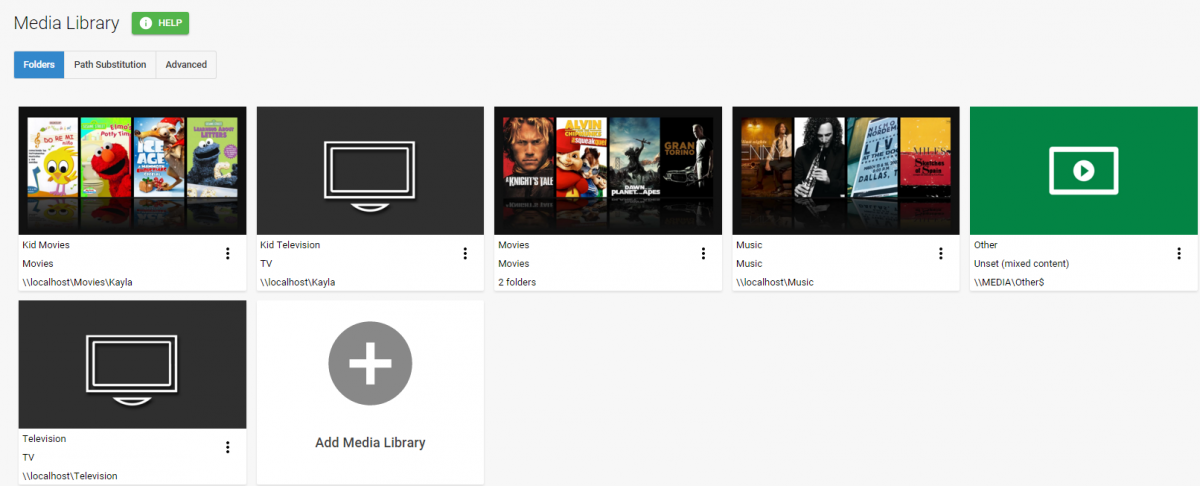
Task: Click the Other library name text
Action: (x=986, y=245)
